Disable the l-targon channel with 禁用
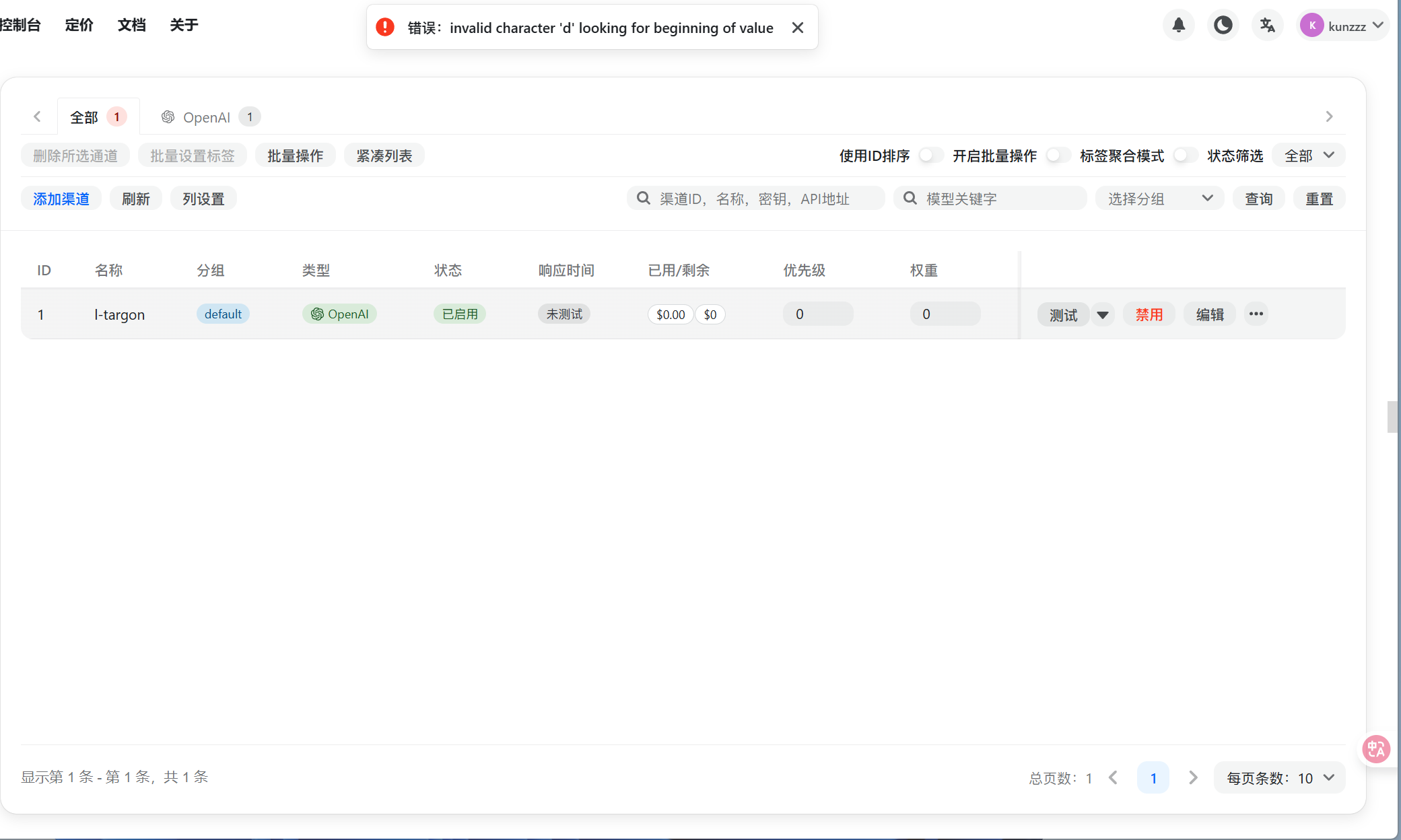The height and width of the screenshot is (840, 1401). pyautogui.click(x=1149, y=314)
